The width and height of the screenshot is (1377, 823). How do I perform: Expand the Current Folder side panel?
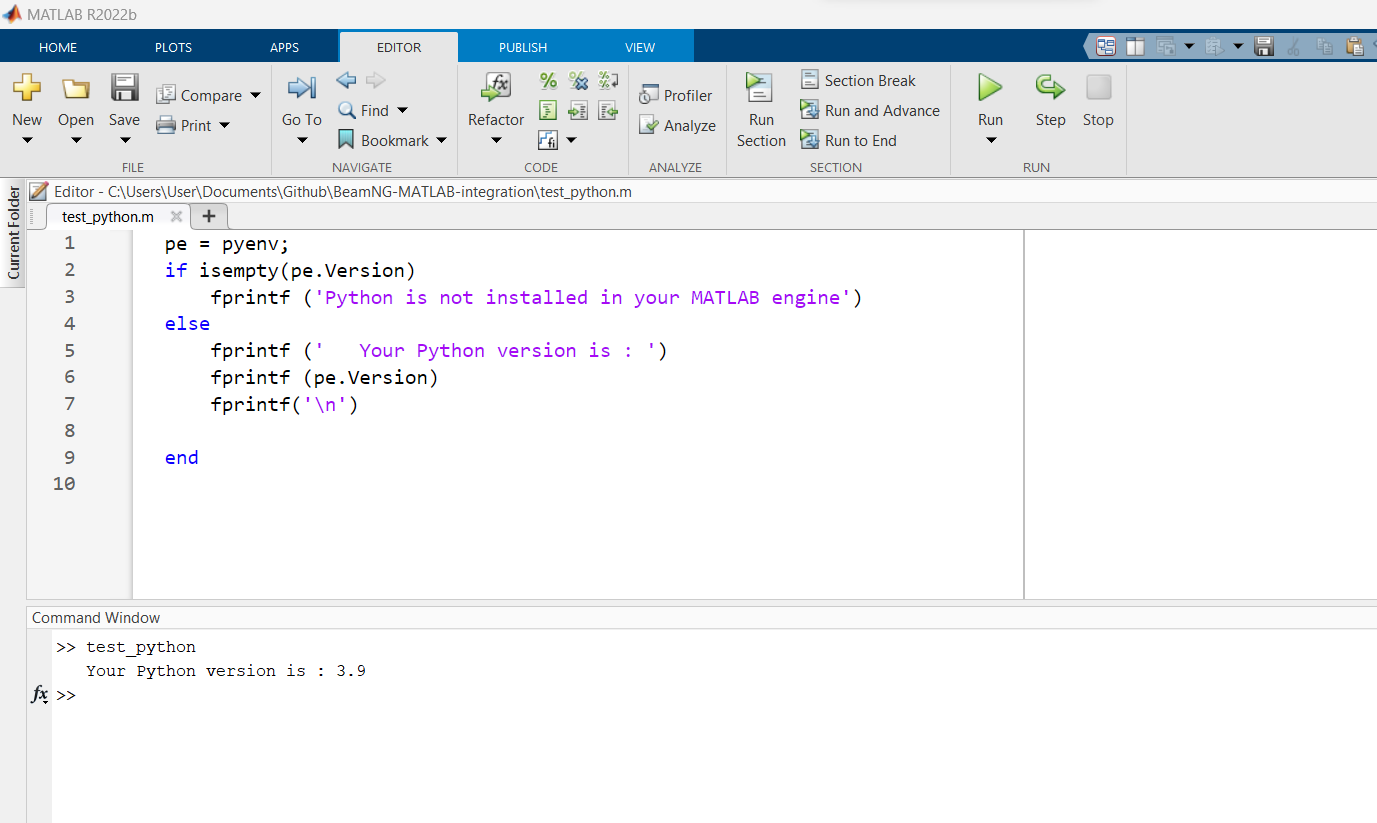pyautogui.click(x=13, y=233)
